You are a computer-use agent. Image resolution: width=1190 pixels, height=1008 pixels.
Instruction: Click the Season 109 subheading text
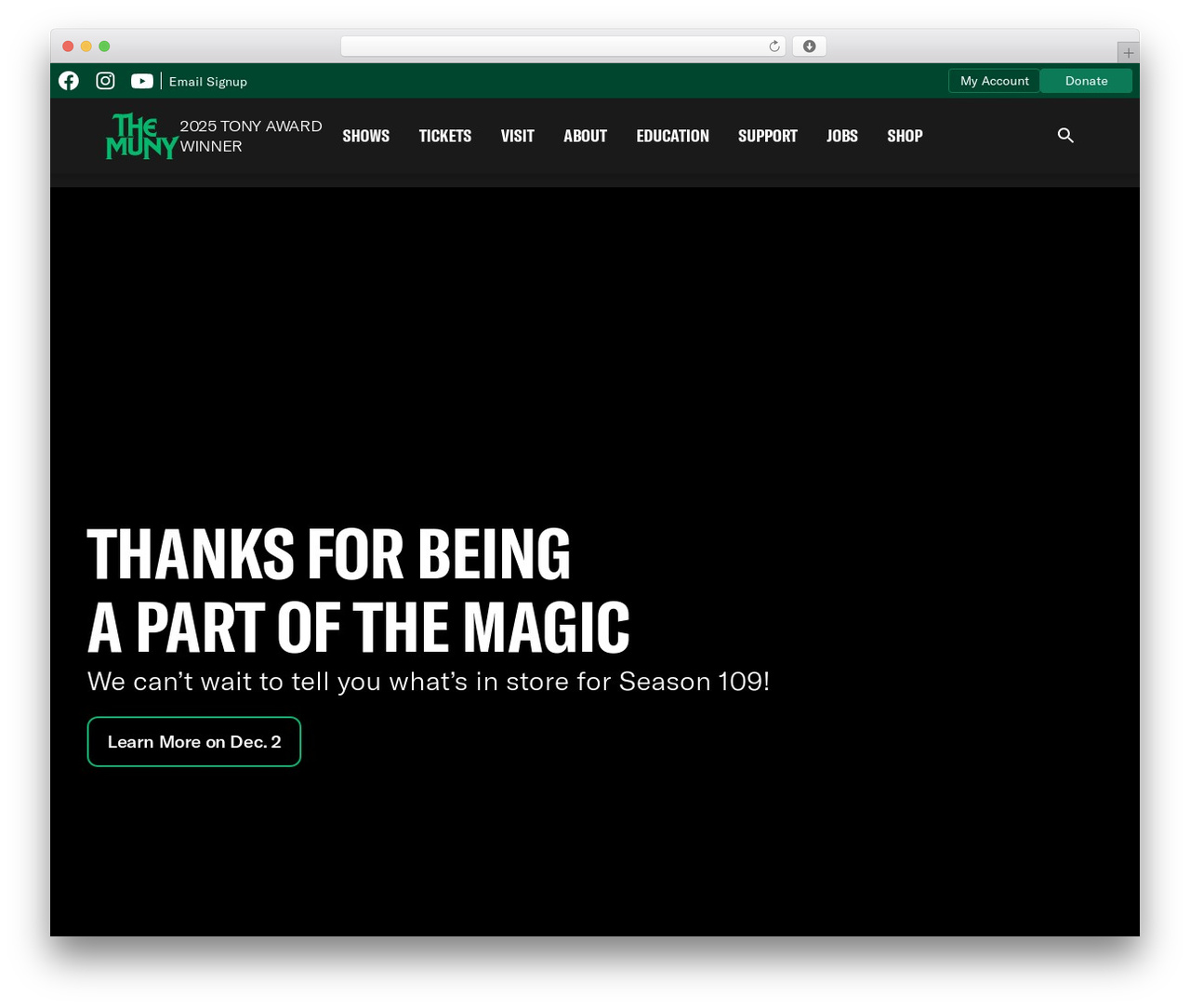point(429,682)
